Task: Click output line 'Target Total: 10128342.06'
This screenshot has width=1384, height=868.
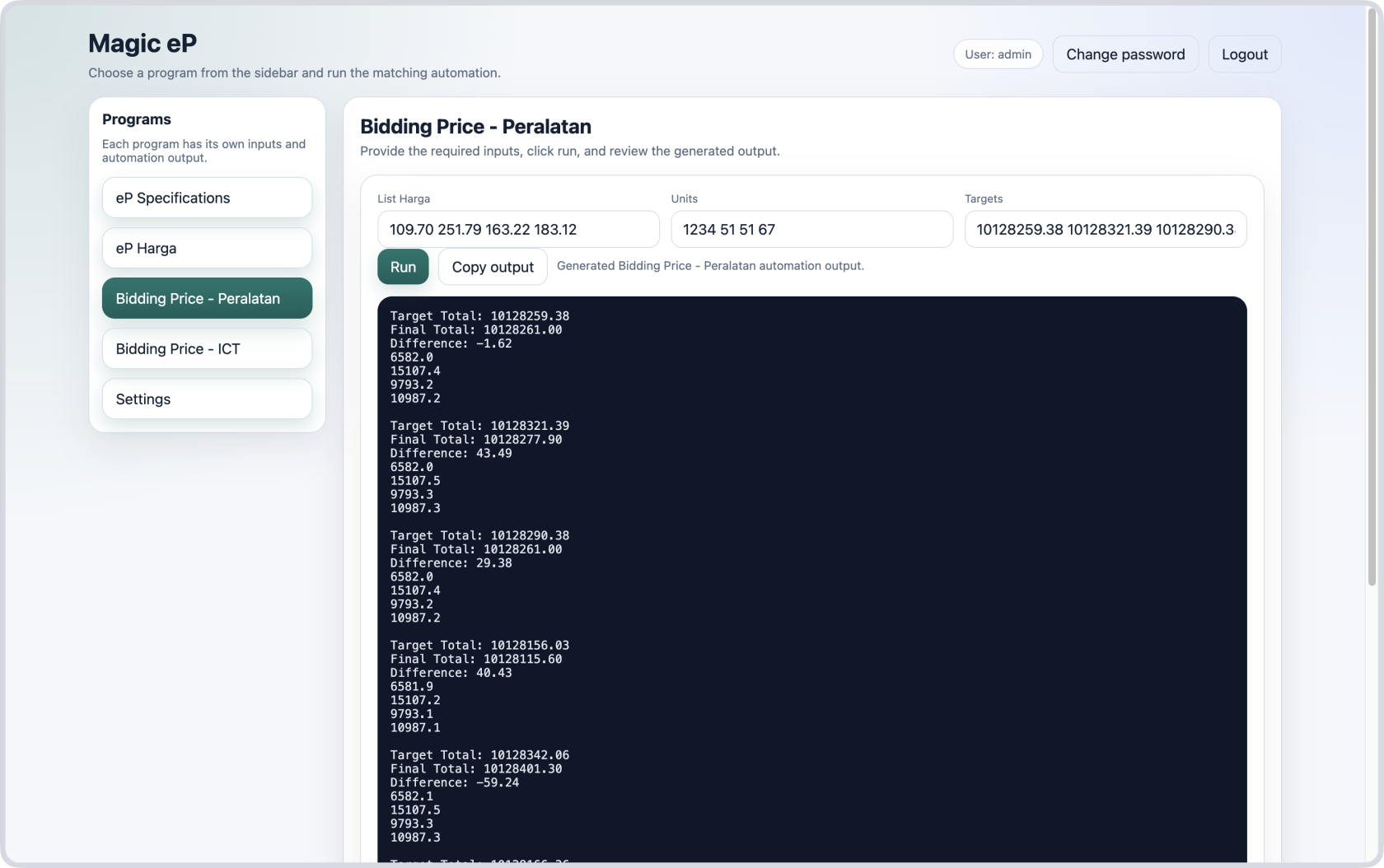Action: pos(479,755)
